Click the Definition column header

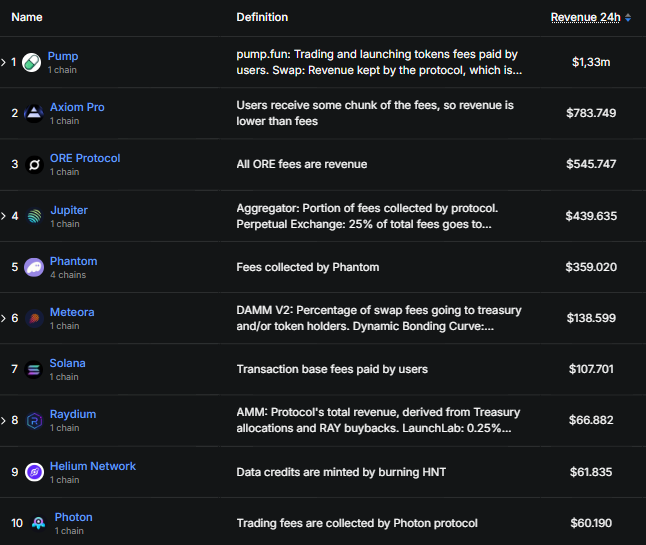point(262,17)
